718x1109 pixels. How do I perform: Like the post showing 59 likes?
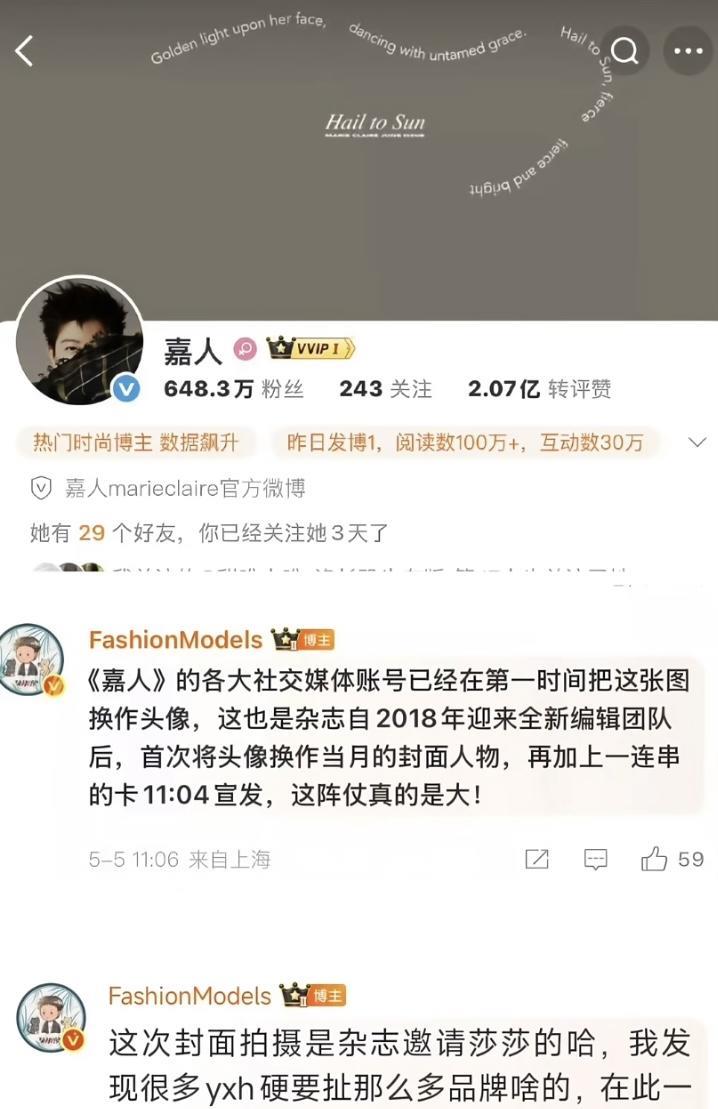(x=671, y=859)
